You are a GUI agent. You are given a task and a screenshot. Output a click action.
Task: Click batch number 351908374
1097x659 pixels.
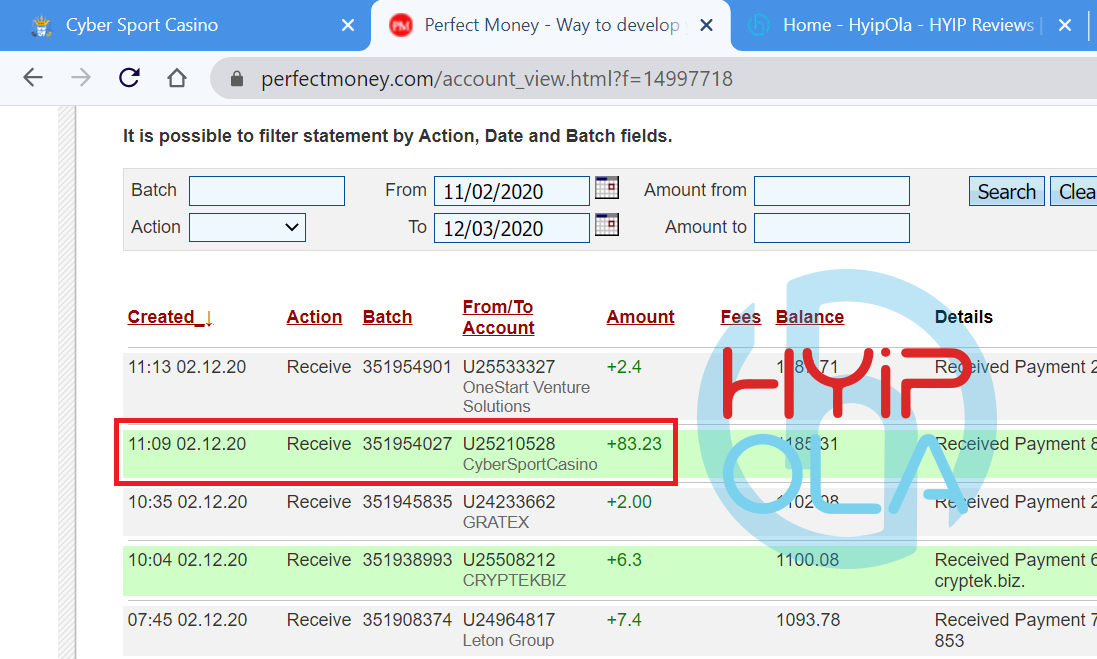(406, 620)
